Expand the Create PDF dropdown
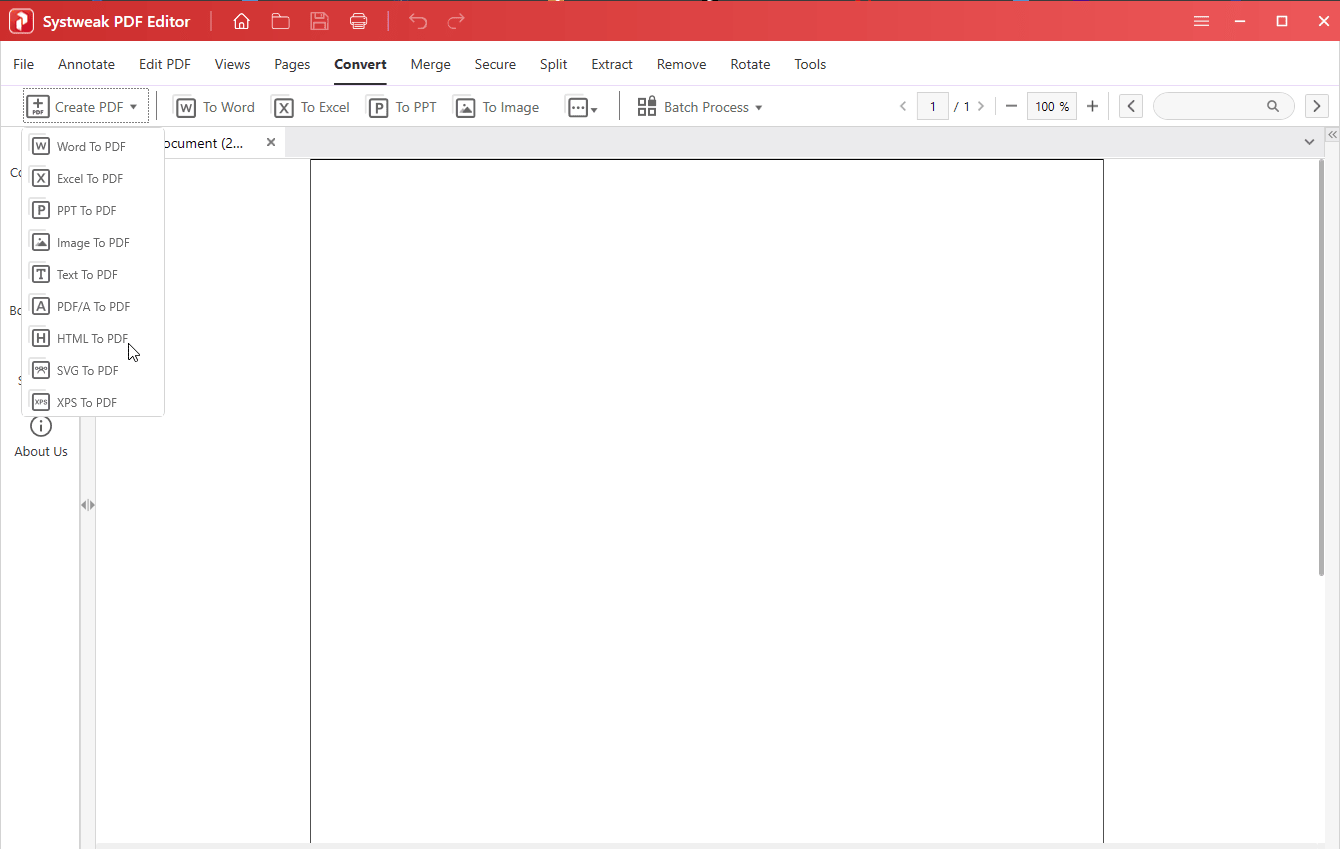 tap(86, 107)
